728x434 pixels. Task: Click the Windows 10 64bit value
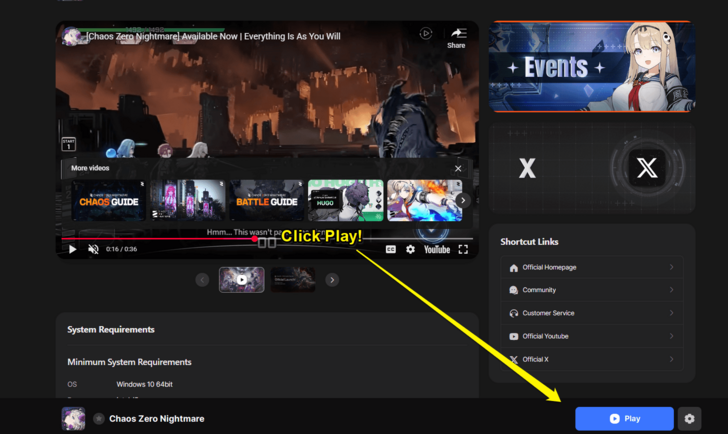144,384
